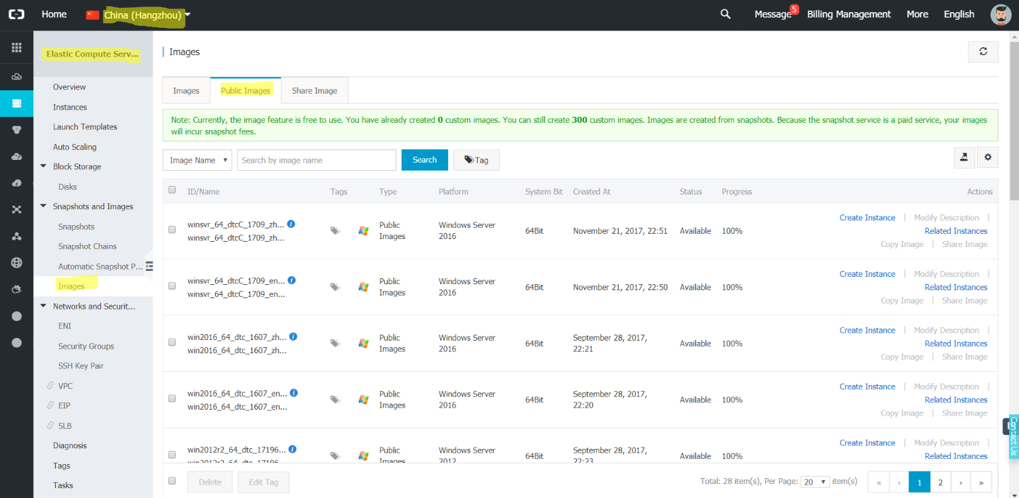Check the win2016_64_dtc_1607_zh row checkbox
This screenshot has width=1019, height=498.
tap(172, 342)
